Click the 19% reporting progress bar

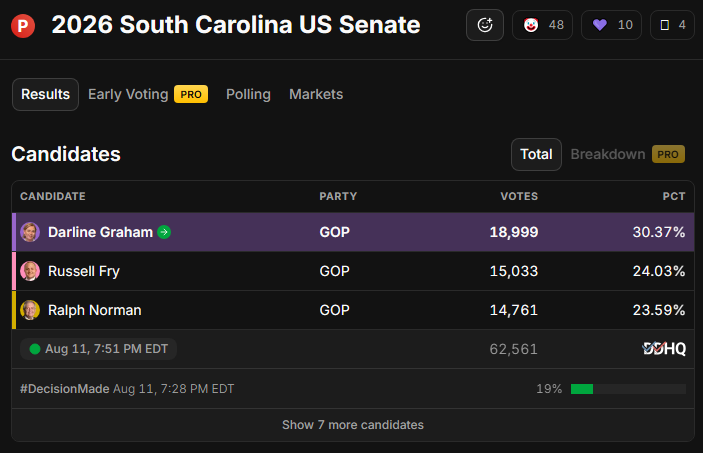pos(628,389)
